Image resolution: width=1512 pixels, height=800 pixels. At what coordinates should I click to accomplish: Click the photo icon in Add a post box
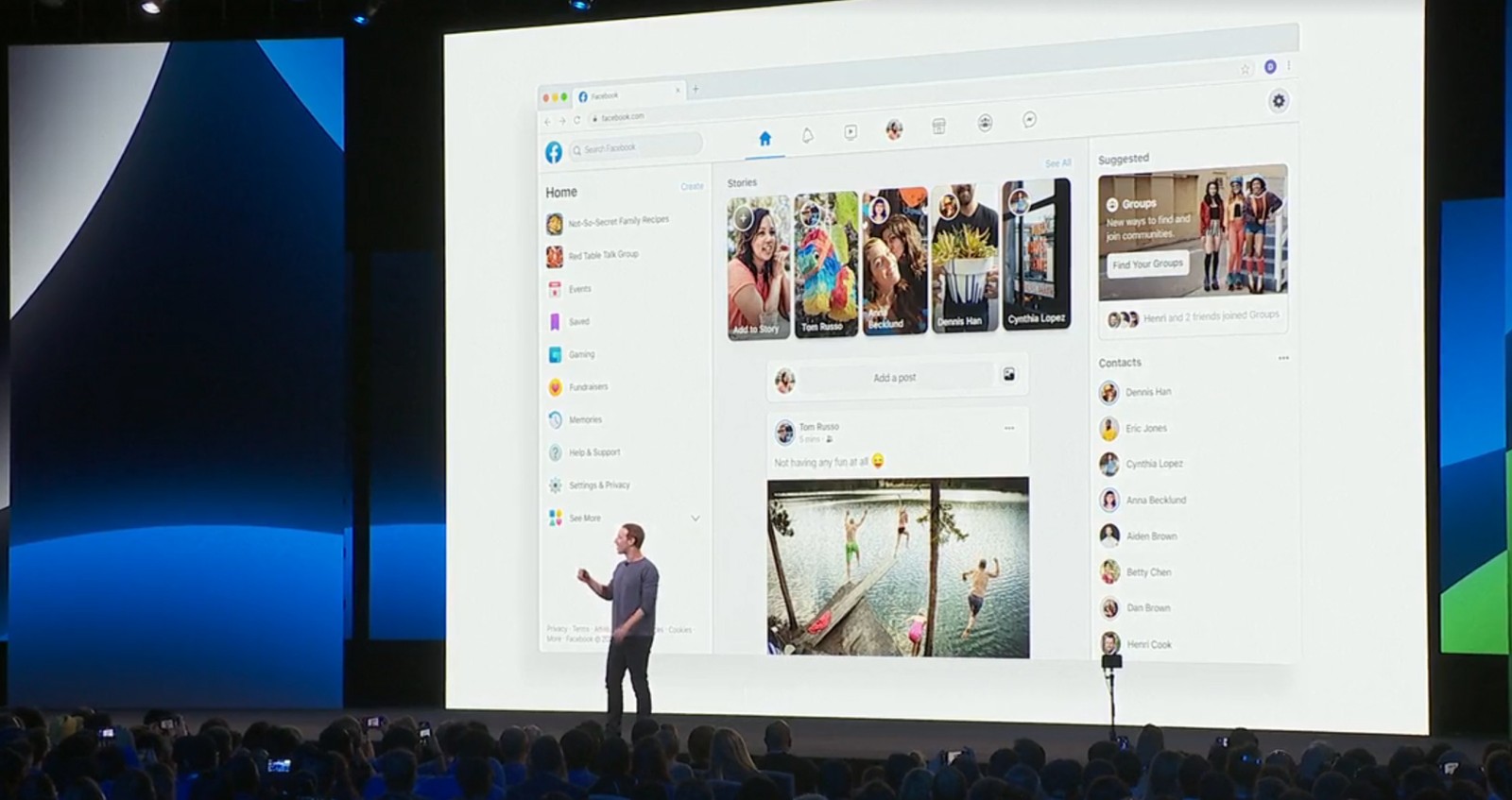click(1009, 375)
